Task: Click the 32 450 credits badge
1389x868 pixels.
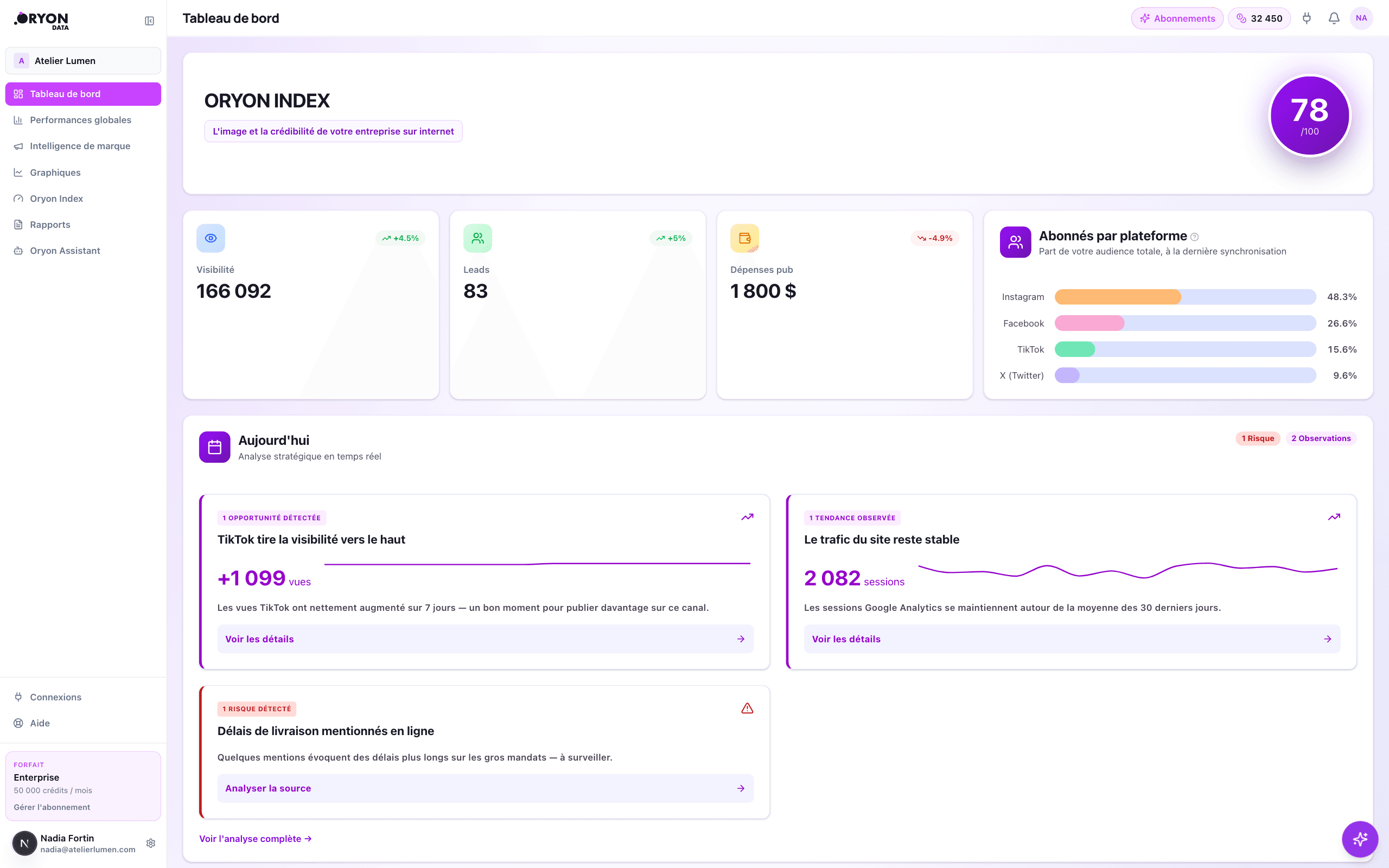Action: coord(1259,18)
